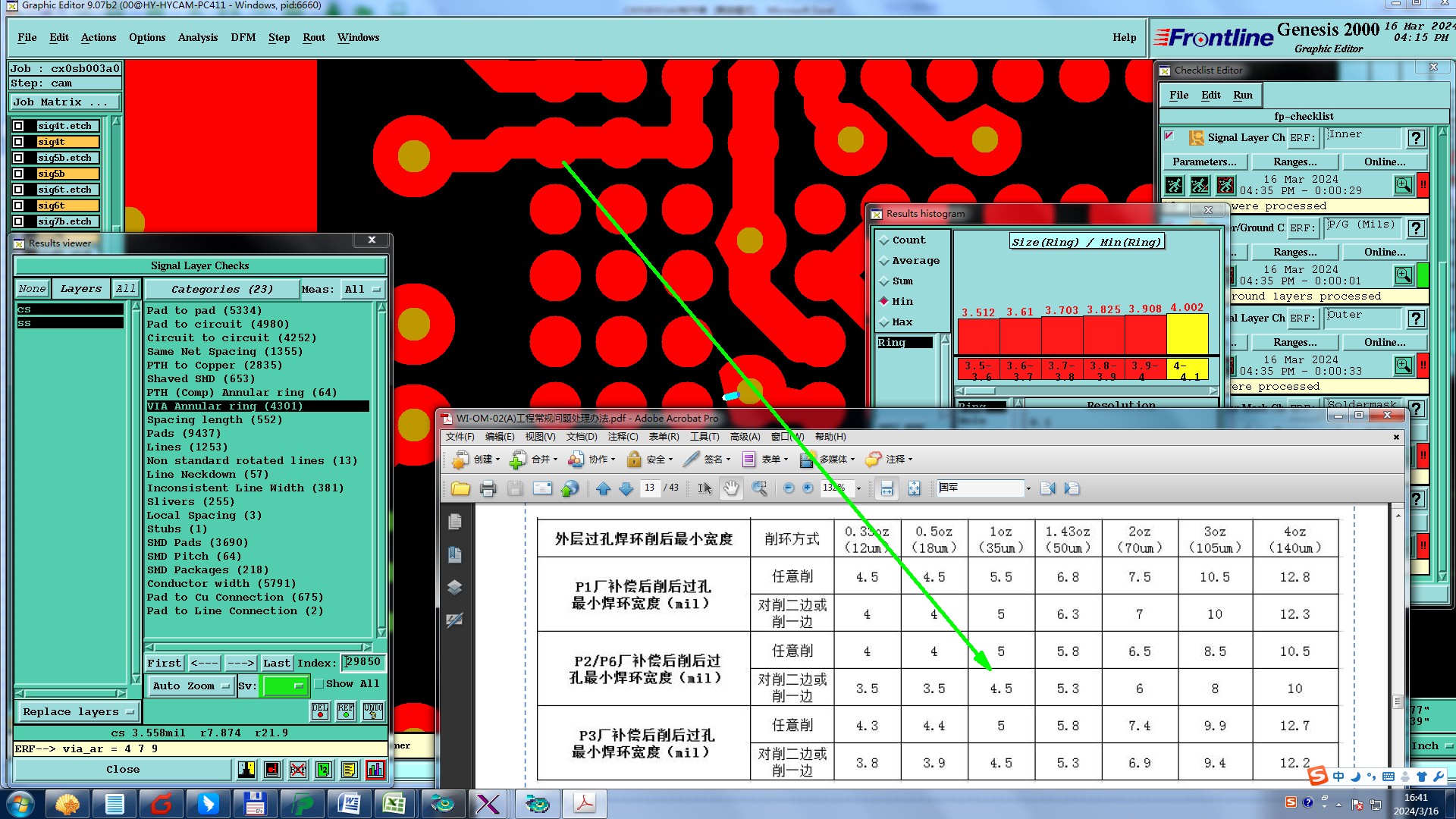The image size is (1456, 819).
Task: Select VIA Annular ring (4301) category
Action: pyautogui.click(x=258, y=406)
